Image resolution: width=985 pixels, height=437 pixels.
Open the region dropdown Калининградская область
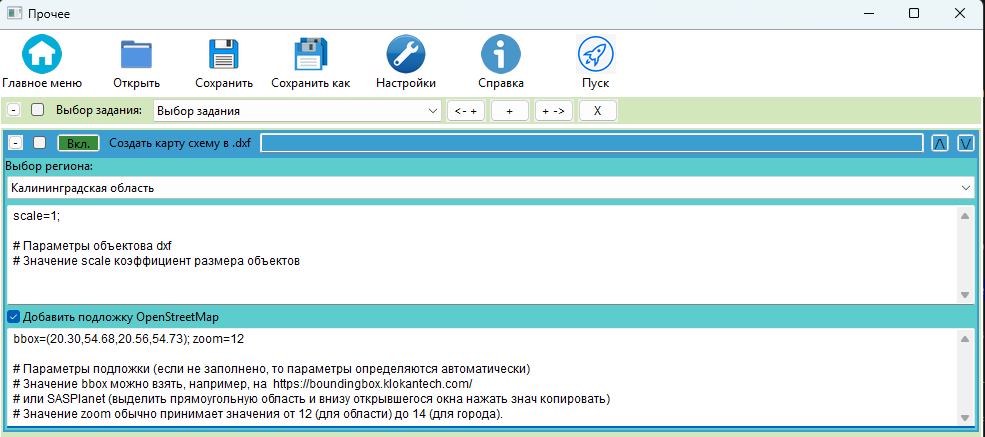pos(491,188)
